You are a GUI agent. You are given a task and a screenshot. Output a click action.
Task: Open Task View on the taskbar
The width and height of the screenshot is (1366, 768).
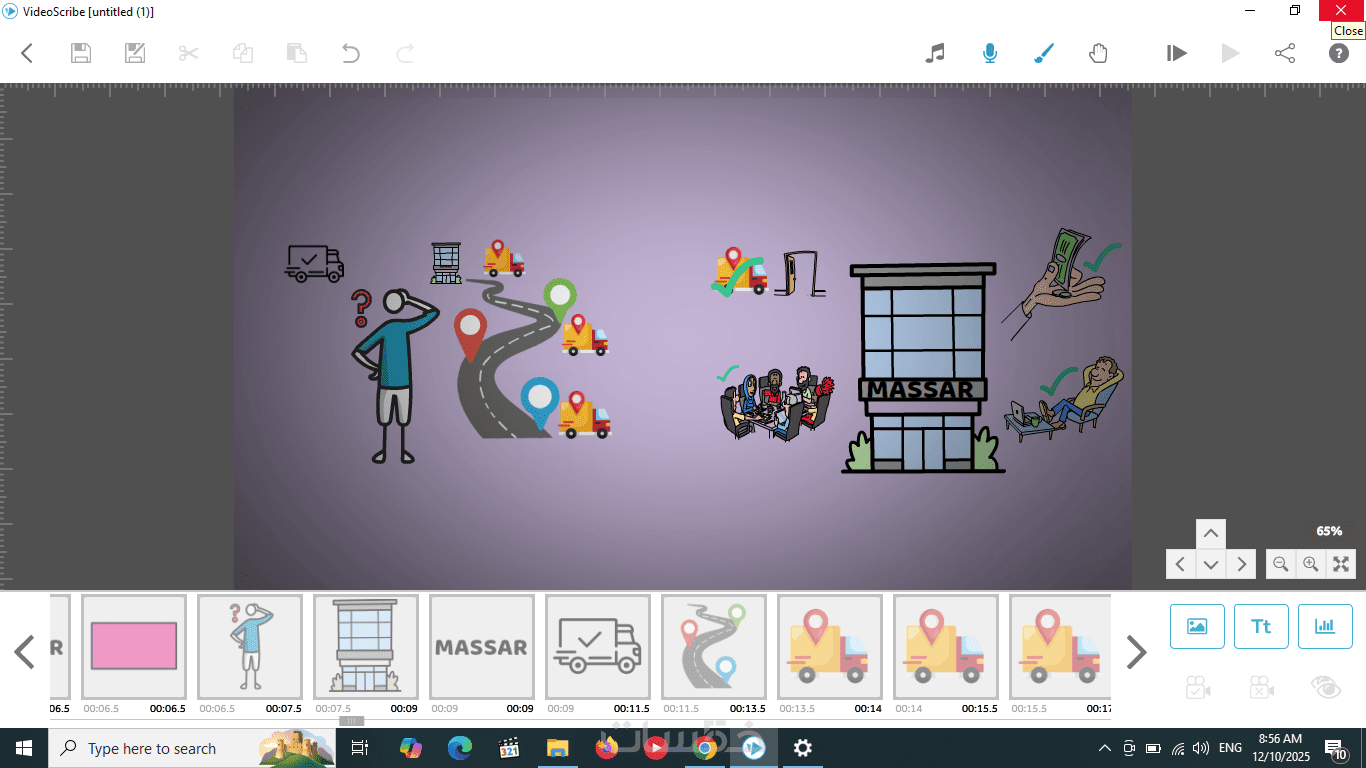click(360, 748)
